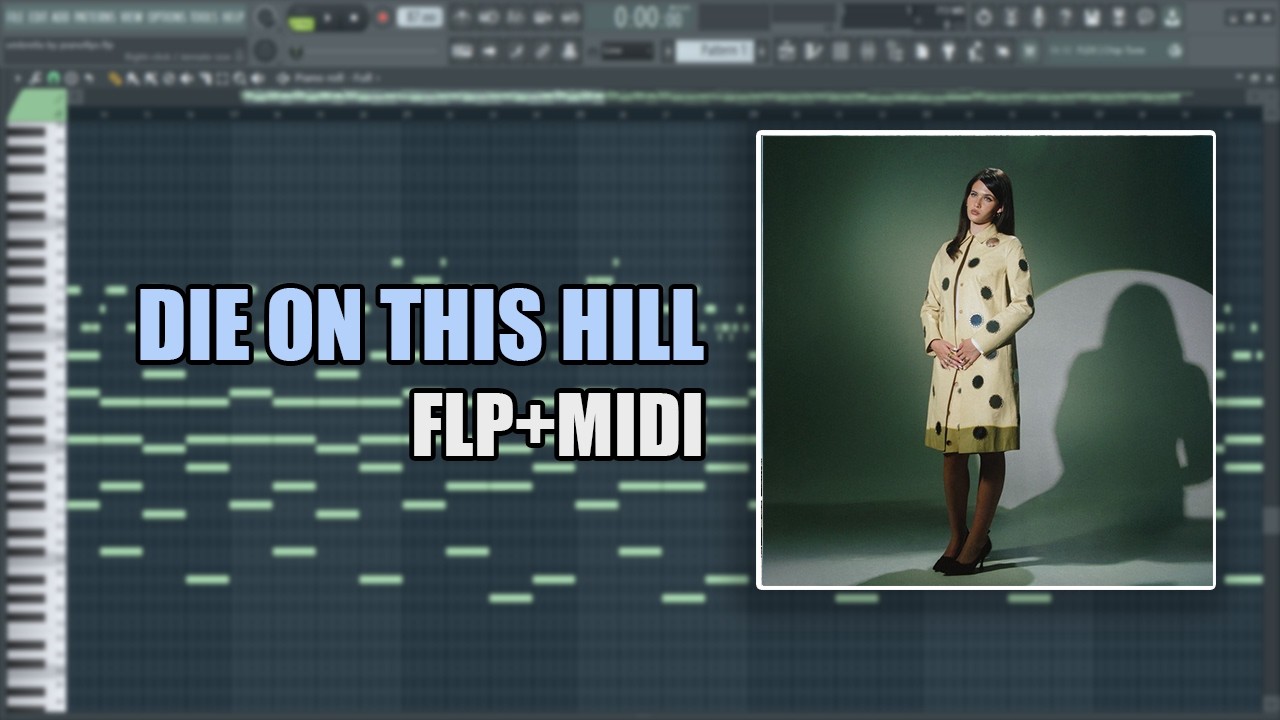Open the OPTIONS menu
Image resolution: width=1280 pixels, height=720 pixels.
point(166,17)
